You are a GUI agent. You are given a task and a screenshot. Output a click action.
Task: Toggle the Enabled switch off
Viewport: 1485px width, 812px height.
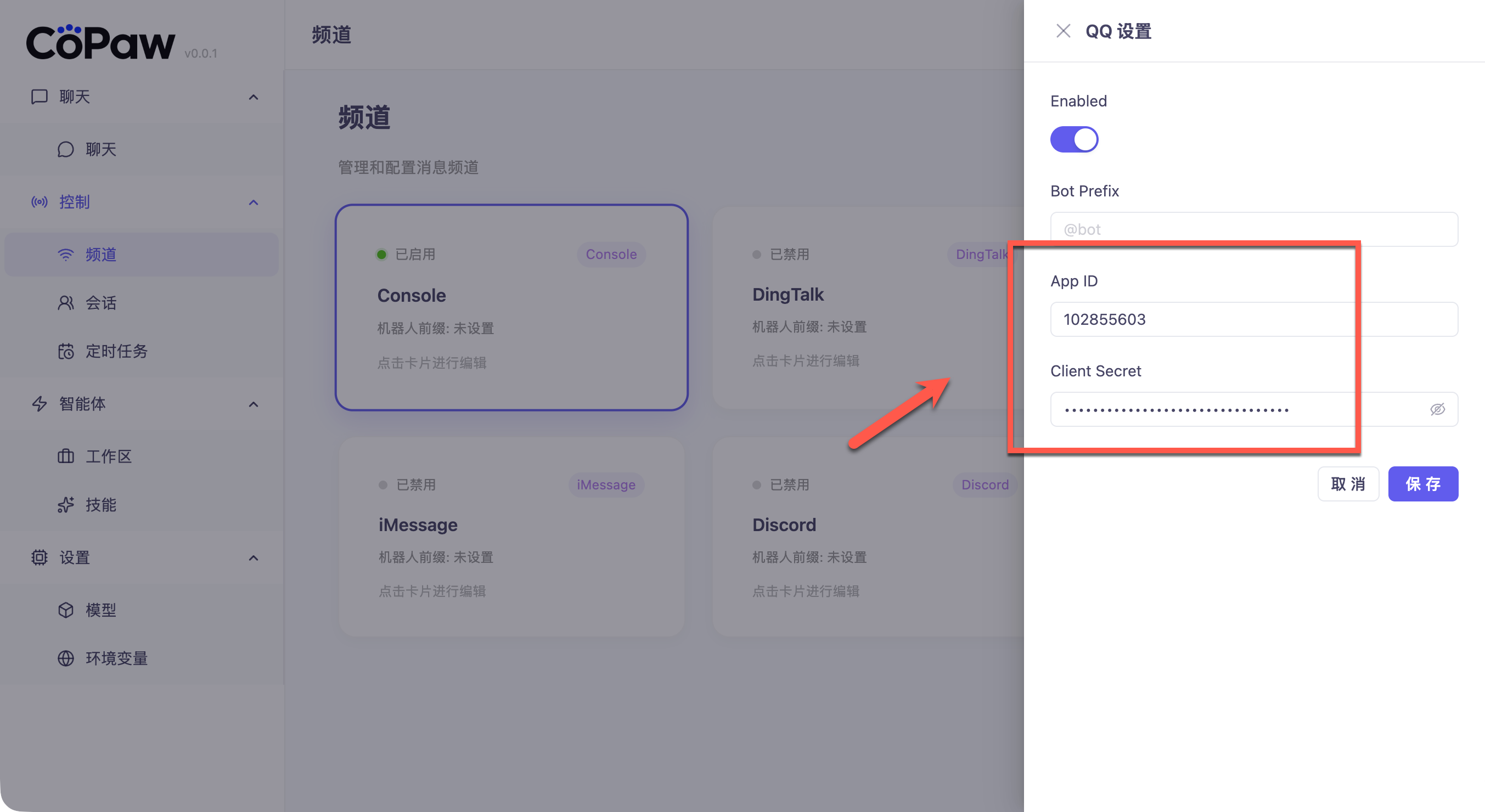pyautogui.click(x=1074, y=139)
